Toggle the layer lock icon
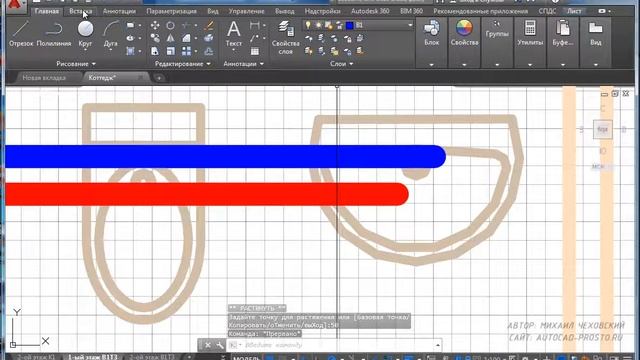640x360 pixels. tap(339, 25)
